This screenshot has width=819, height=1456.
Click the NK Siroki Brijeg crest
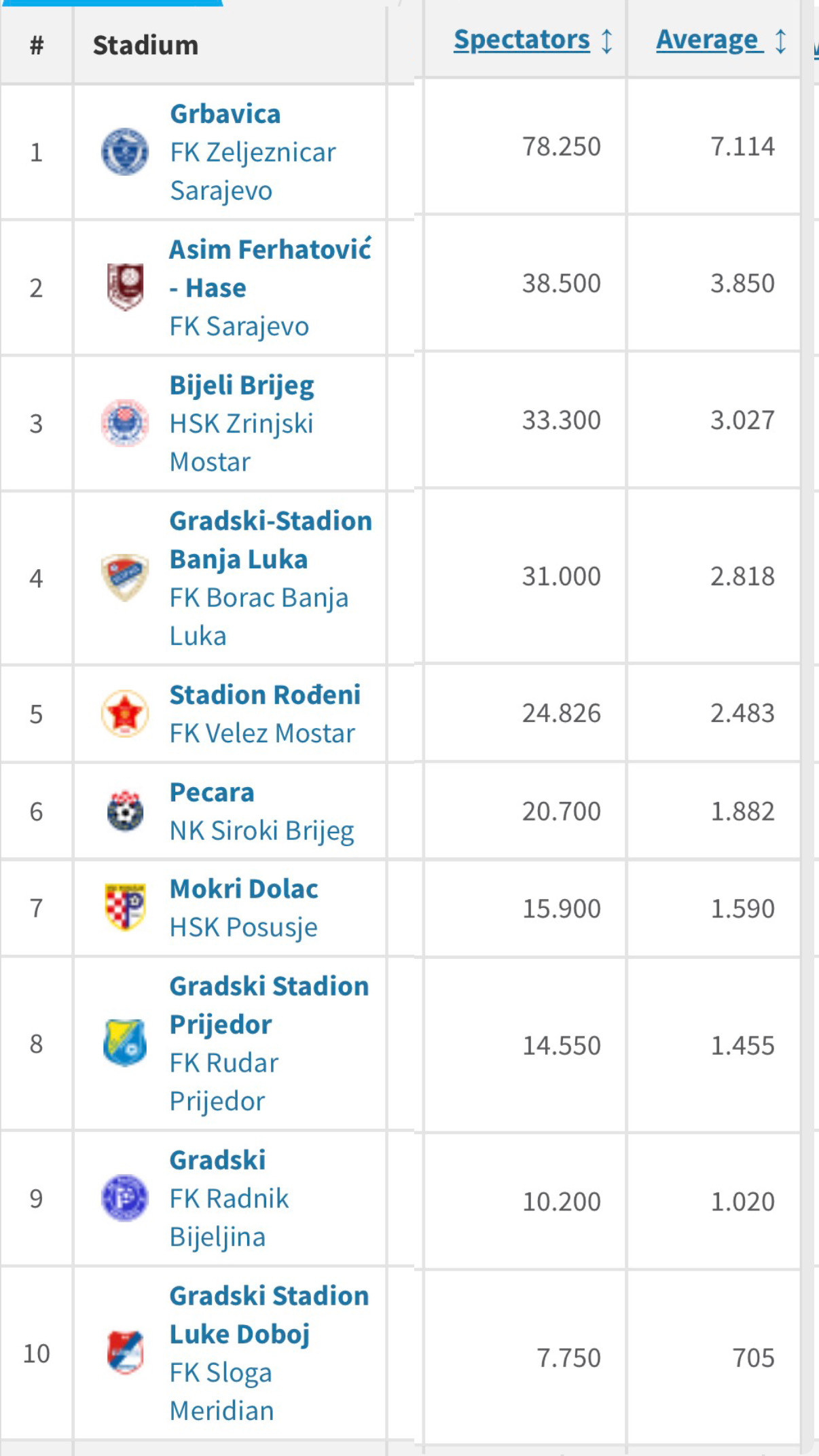coord(125,811)
